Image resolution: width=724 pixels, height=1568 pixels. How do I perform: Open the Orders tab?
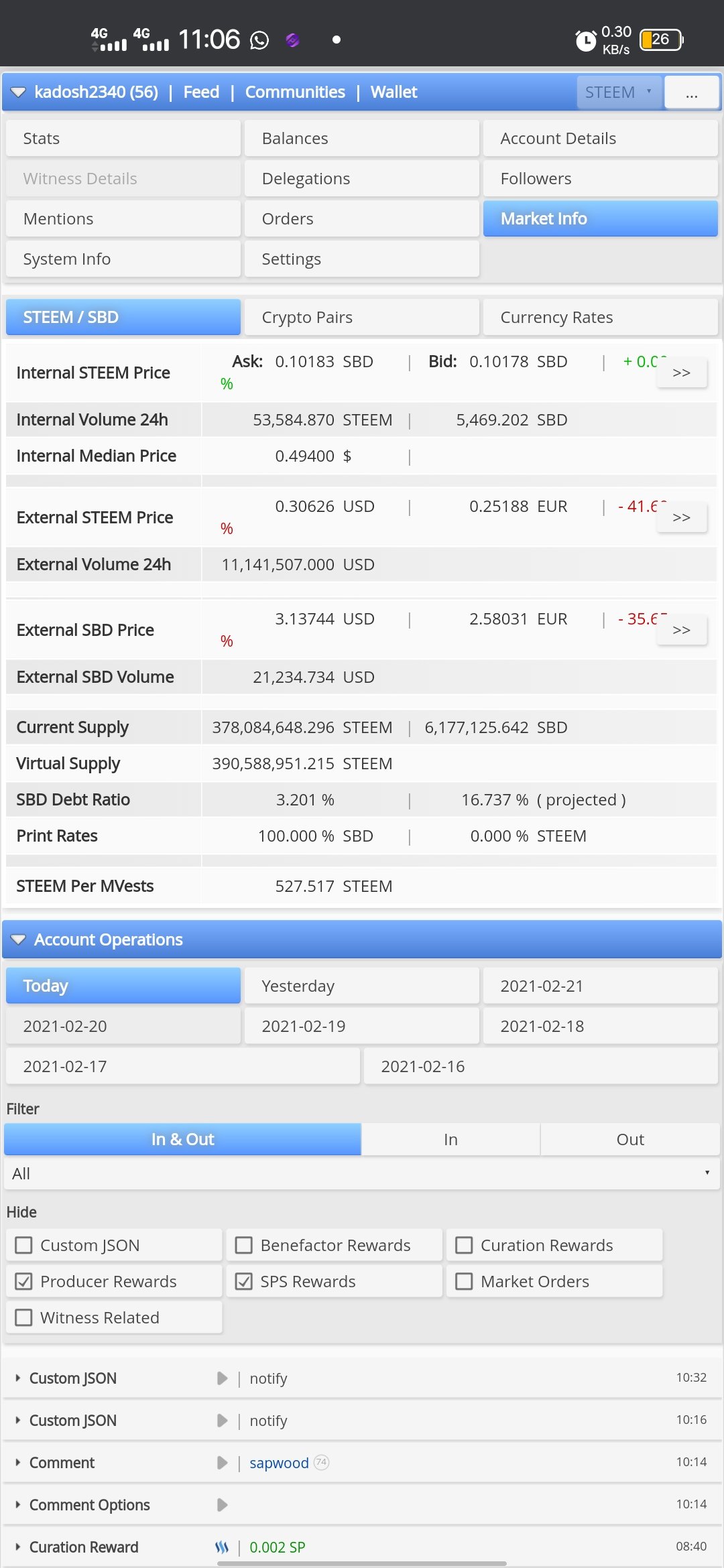362,219
